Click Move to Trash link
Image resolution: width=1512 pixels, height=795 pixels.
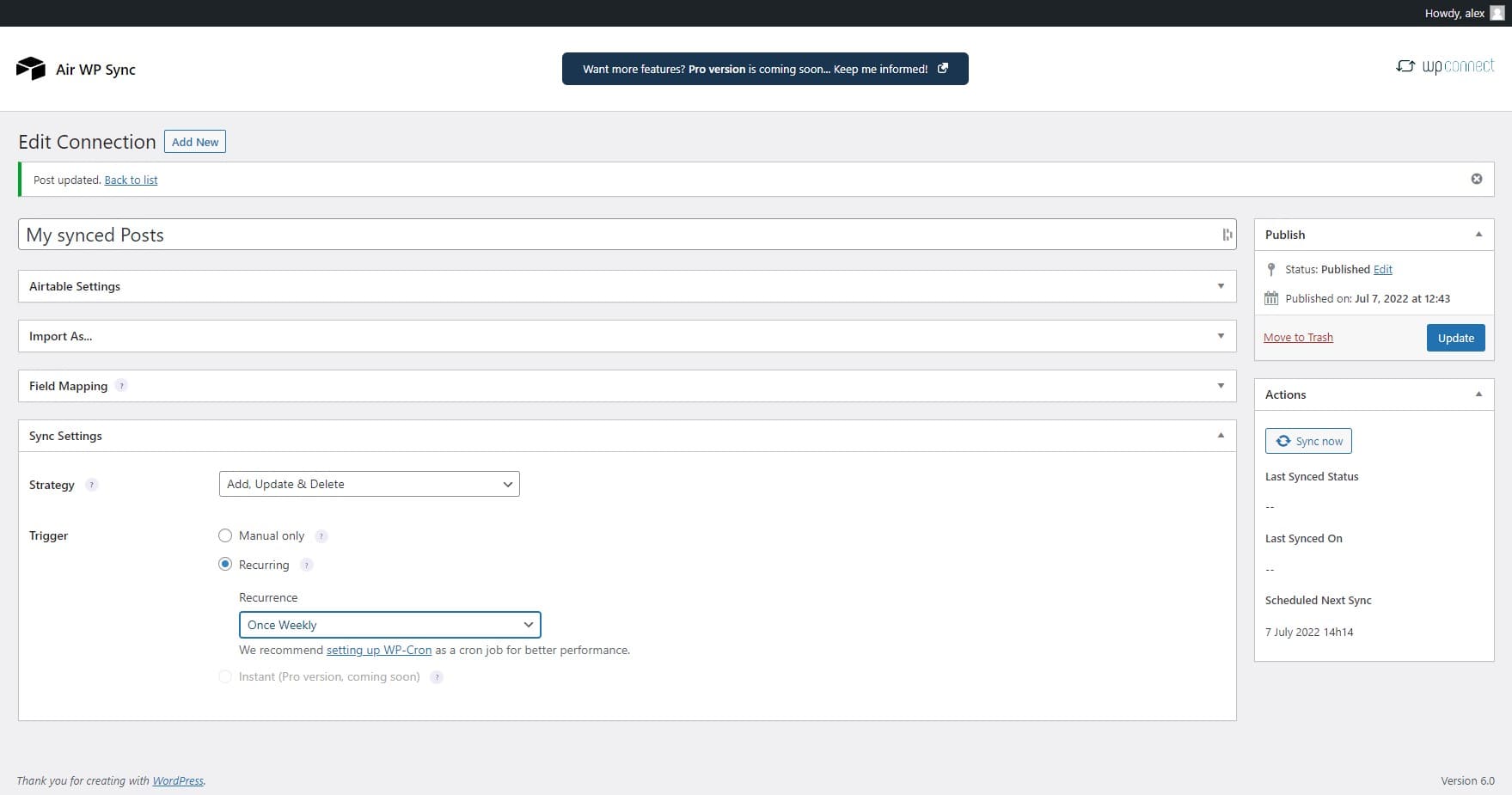point(1298,338)
